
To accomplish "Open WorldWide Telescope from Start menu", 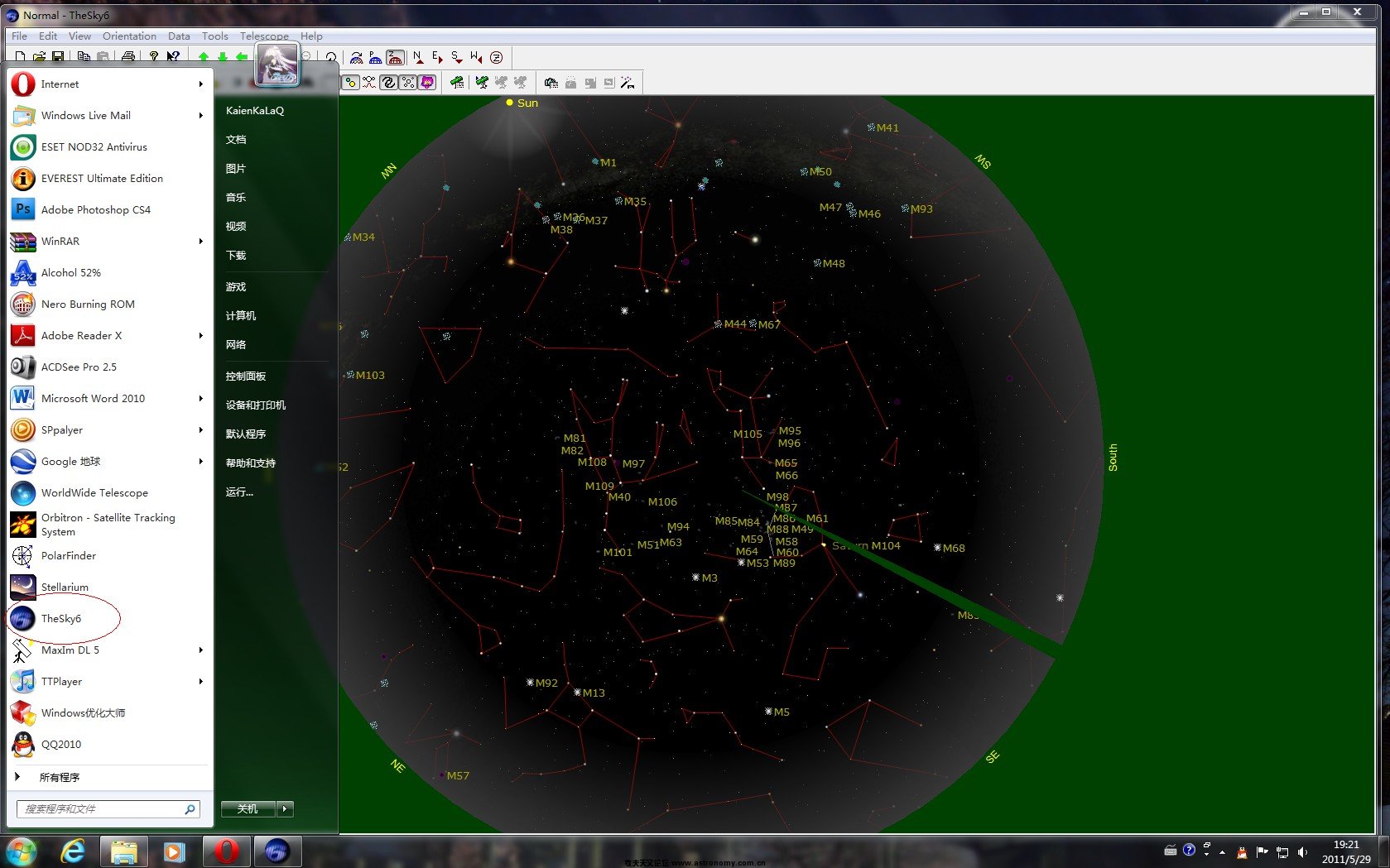I will tap(109, 492).
